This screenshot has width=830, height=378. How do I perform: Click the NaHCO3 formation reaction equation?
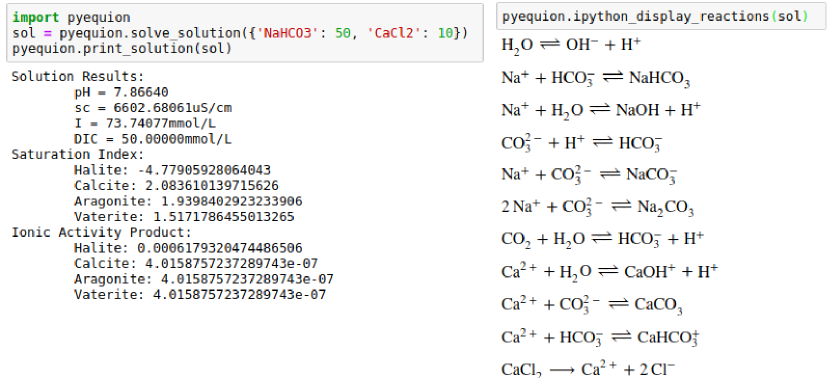[596, 79]
